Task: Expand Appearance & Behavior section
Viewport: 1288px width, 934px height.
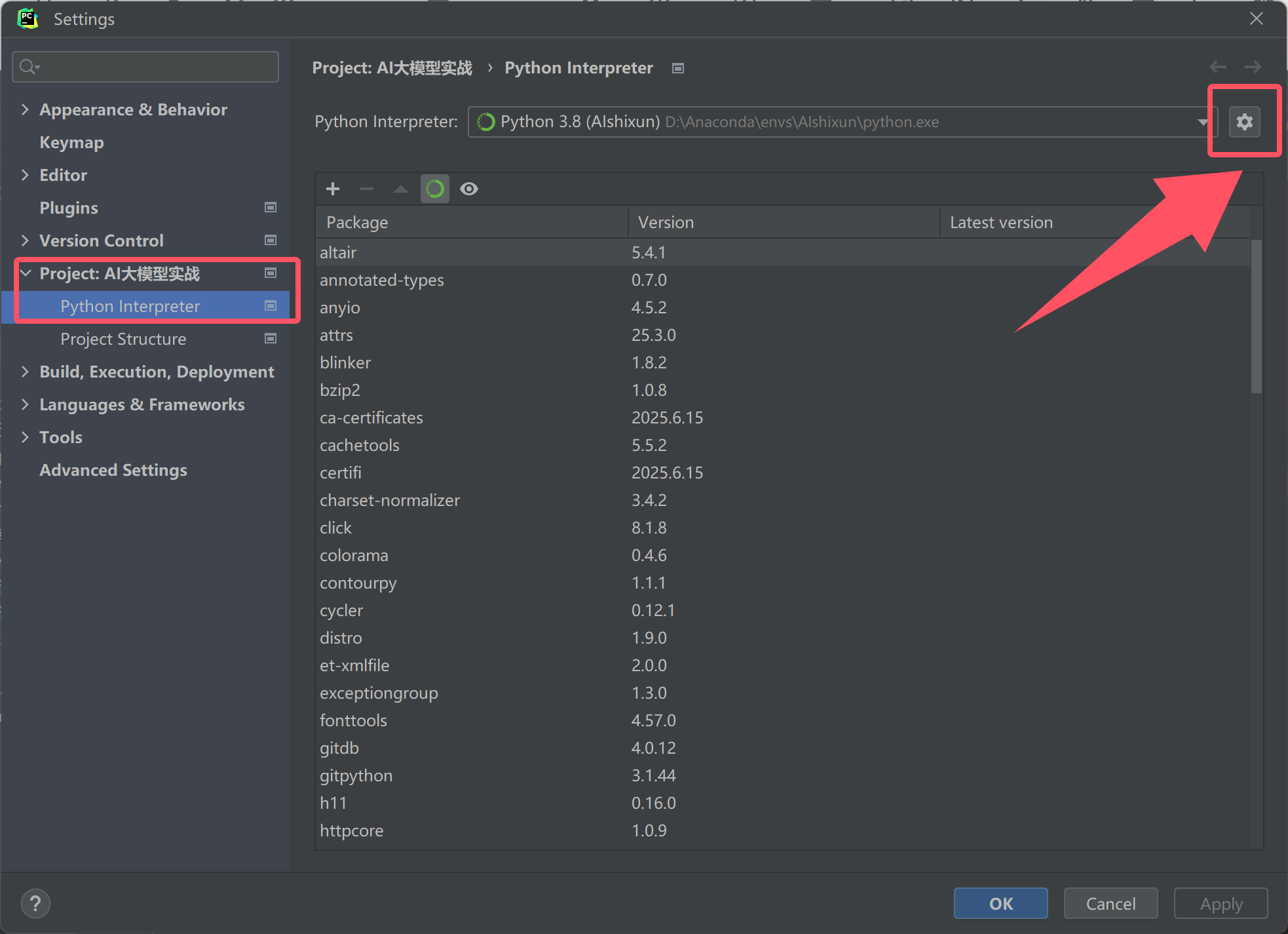Action: point(25,109)
